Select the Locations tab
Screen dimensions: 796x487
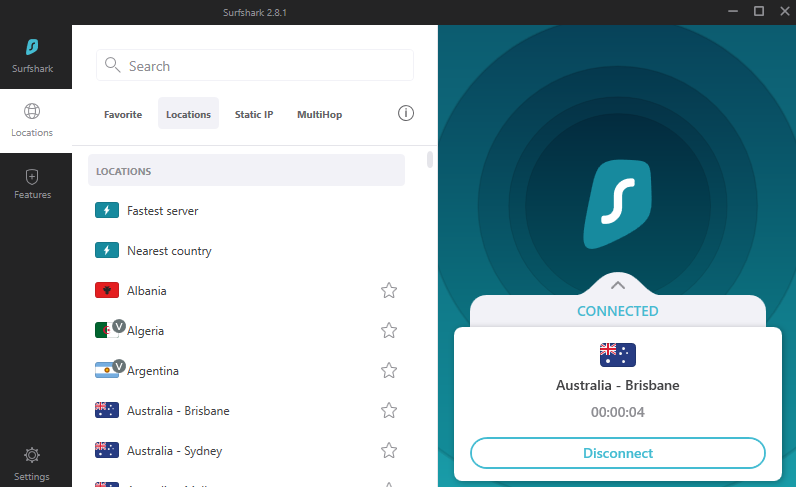[188, 113]
